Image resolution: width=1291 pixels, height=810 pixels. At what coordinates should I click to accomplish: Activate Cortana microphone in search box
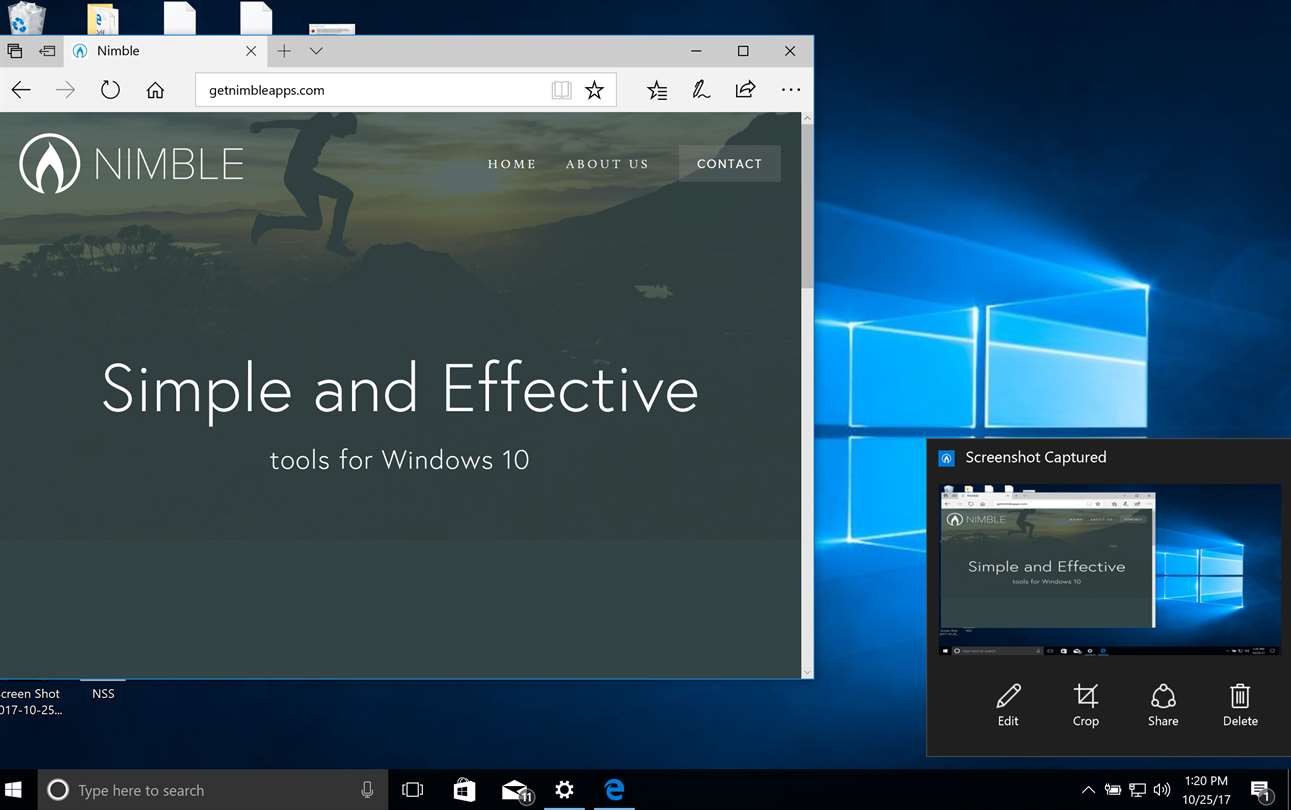(x=367, y=790)
